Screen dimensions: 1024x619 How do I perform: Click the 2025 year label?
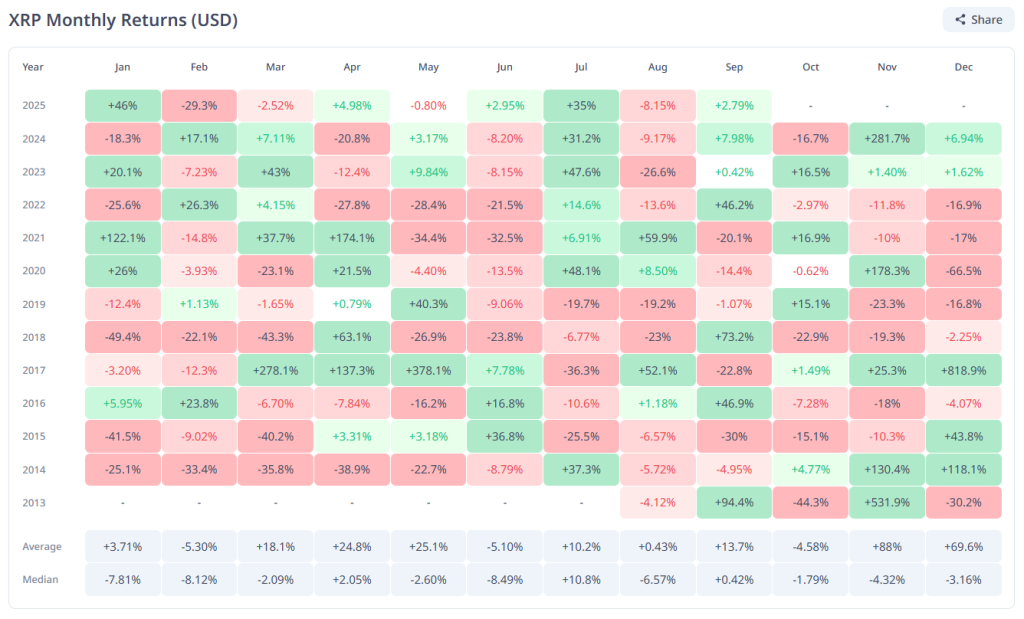click(33, 105)
